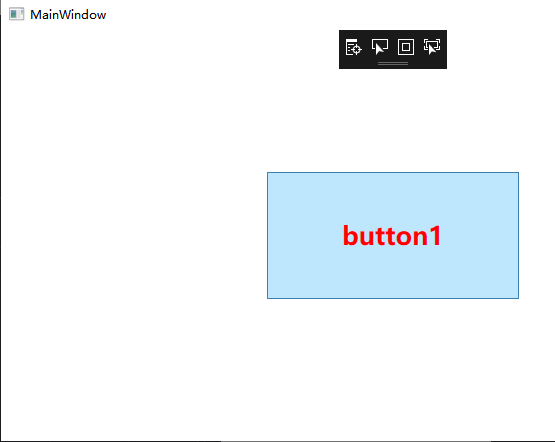The width and height of the screenshot is (555, 442).
Task: Click the dashed-frame cursor focus tracking icon
Action: click(432, 47)
